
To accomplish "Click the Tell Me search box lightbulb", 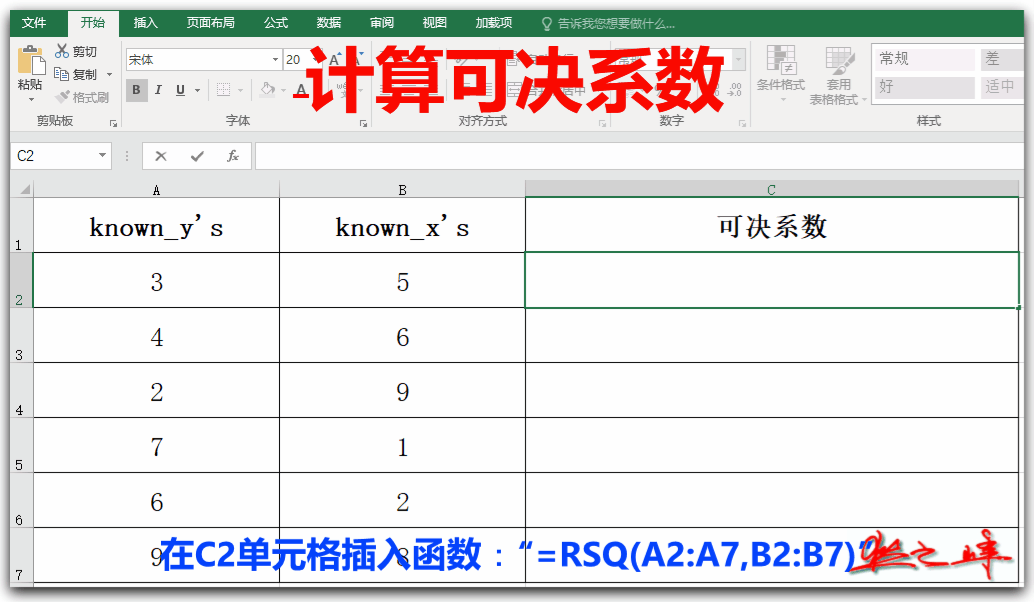I will point(547,24).
